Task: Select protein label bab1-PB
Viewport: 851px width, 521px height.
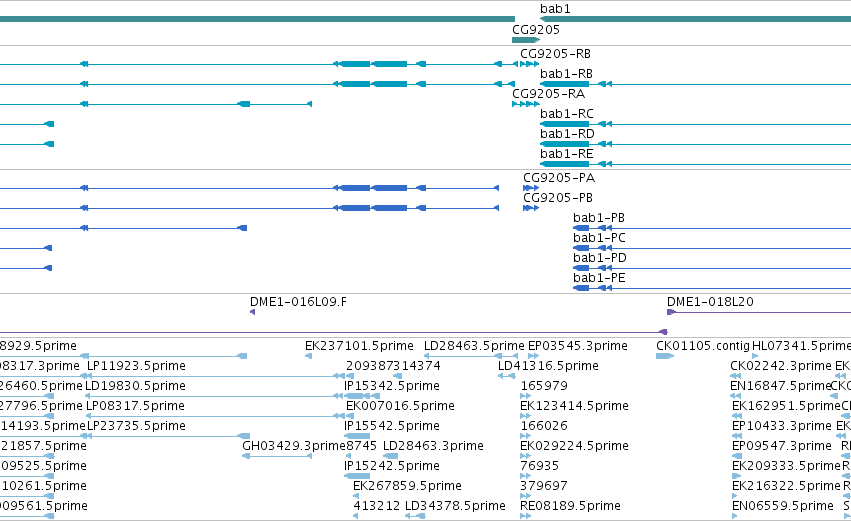Action: (x=599, y=218)
